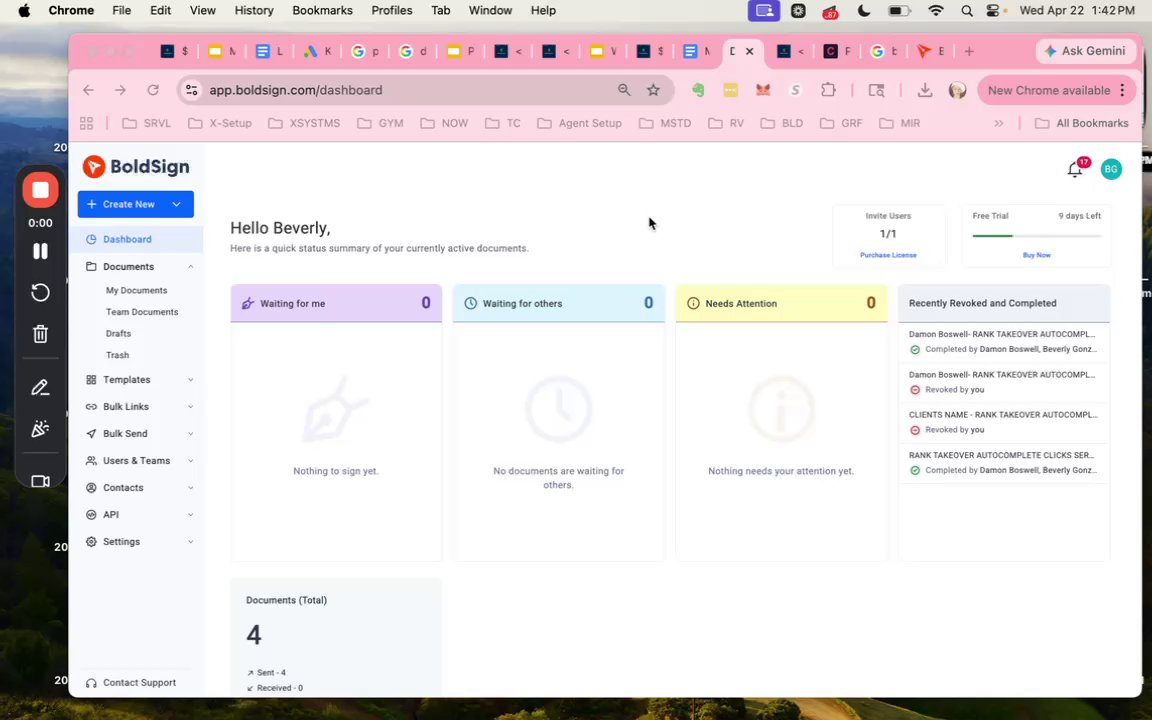
Task: Collapse the Documents section chevron
Action: coord(190,267)
